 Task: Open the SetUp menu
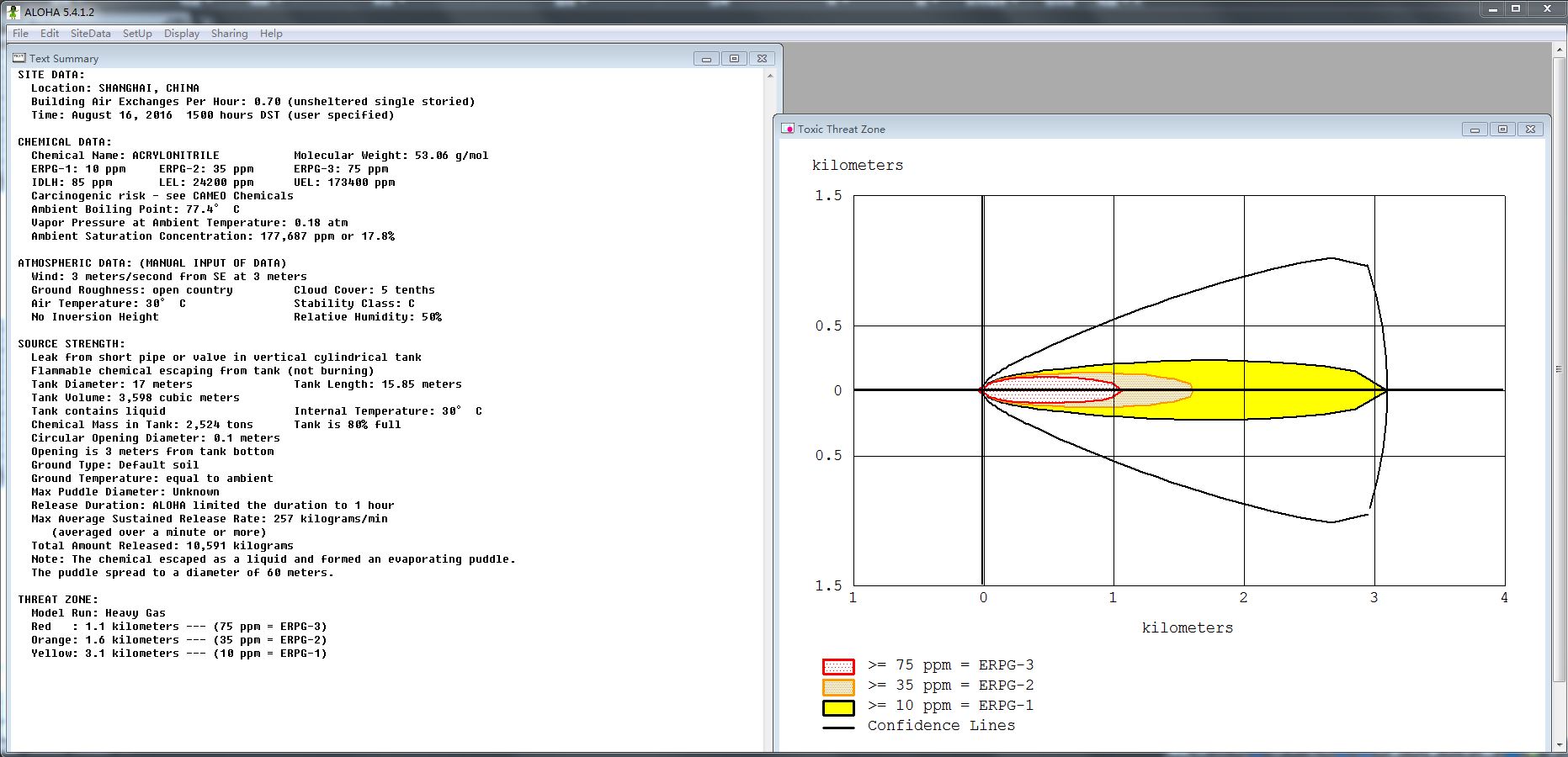137,34
